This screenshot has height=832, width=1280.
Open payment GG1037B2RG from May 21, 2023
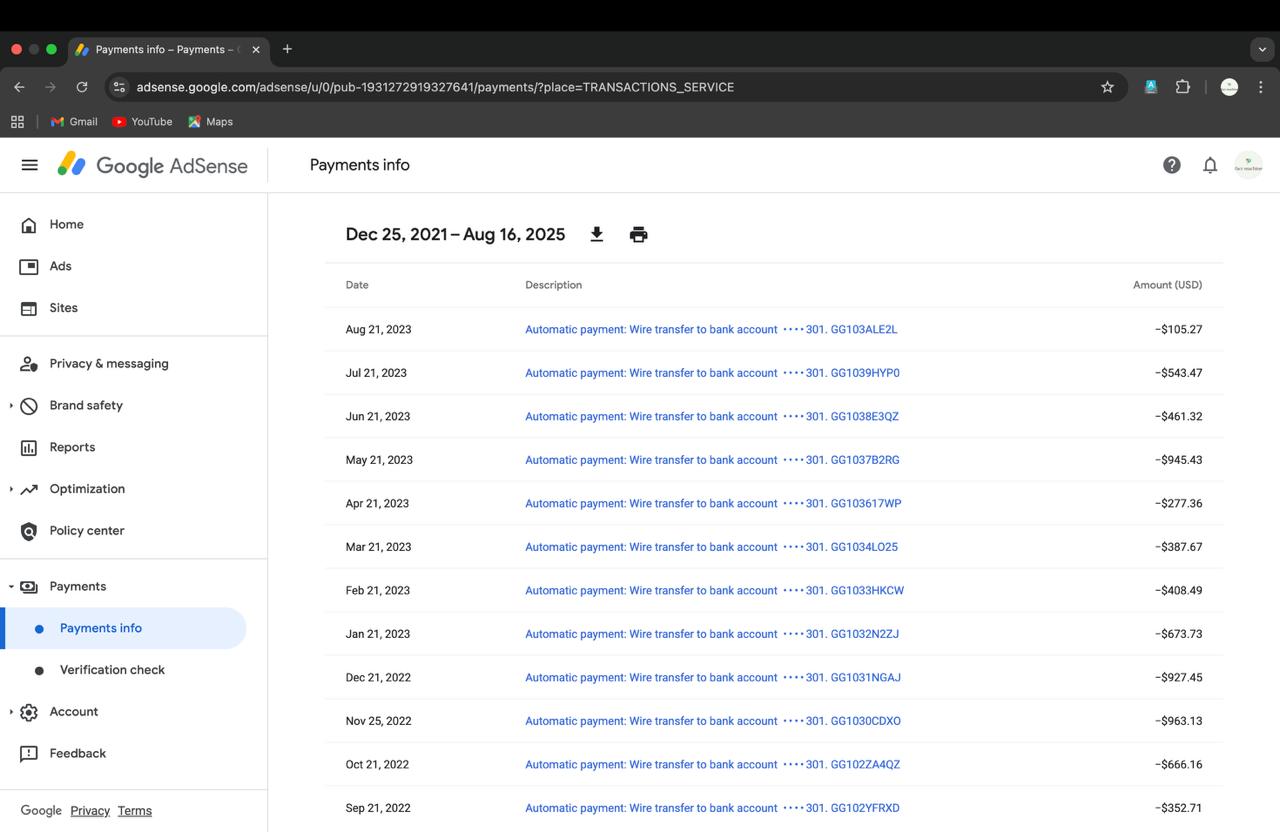coord(712,460)
